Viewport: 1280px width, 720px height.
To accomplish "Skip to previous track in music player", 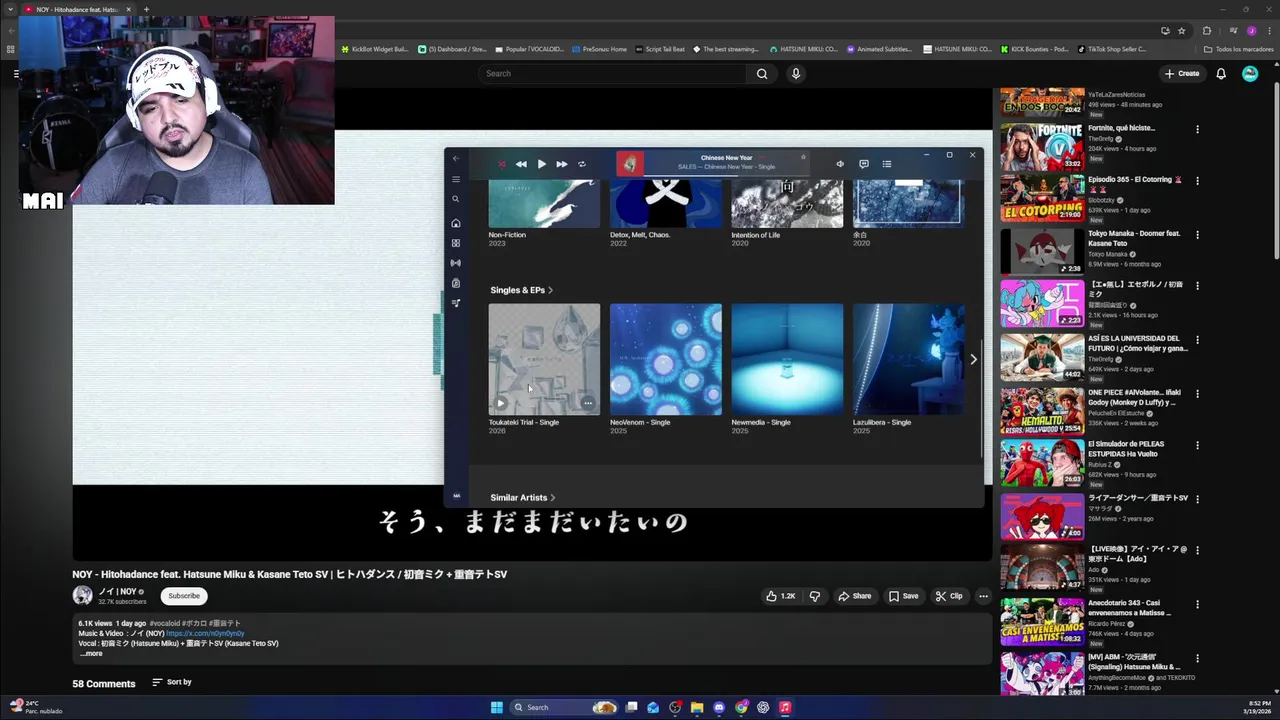I will click(521, 164).
